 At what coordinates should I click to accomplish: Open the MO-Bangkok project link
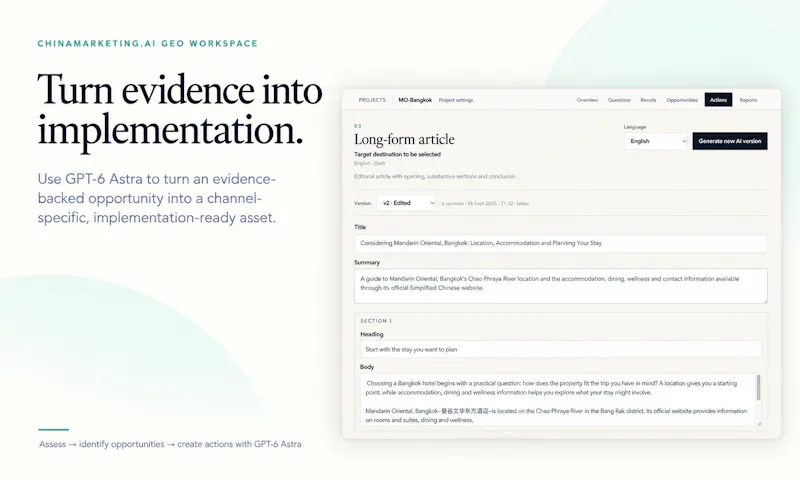click(x=415, y=100)
